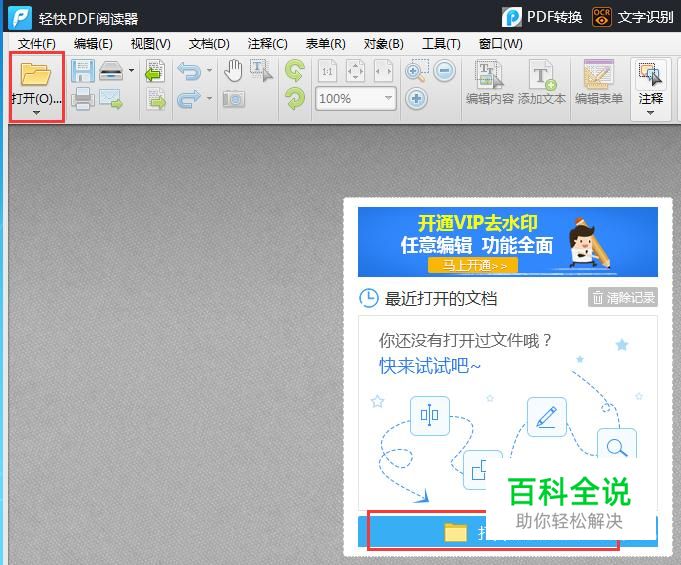The image size is (681, 565).
Task: Click the 马上开通 VIP button in banner
Action: point(473,265)
